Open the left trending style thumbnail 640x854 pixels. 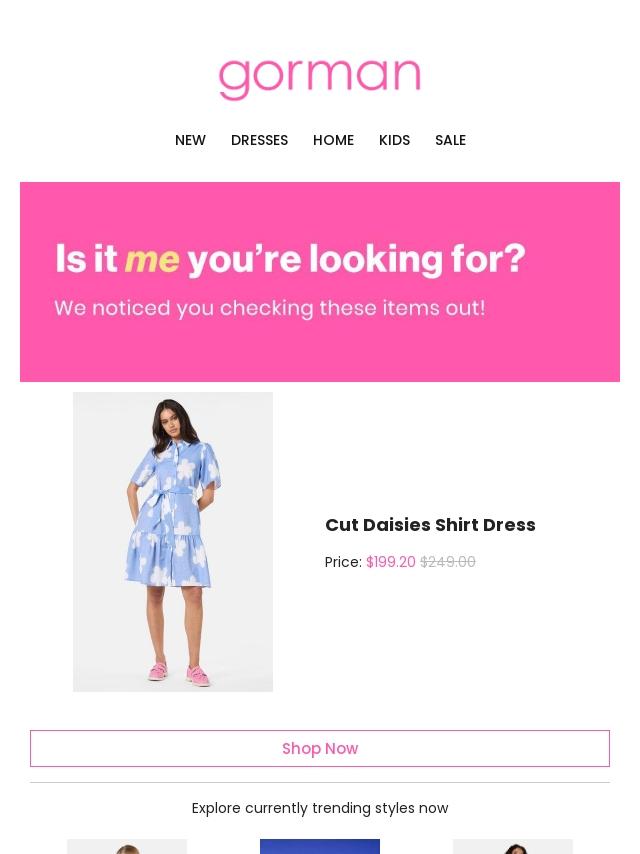(x=127, y=846)
